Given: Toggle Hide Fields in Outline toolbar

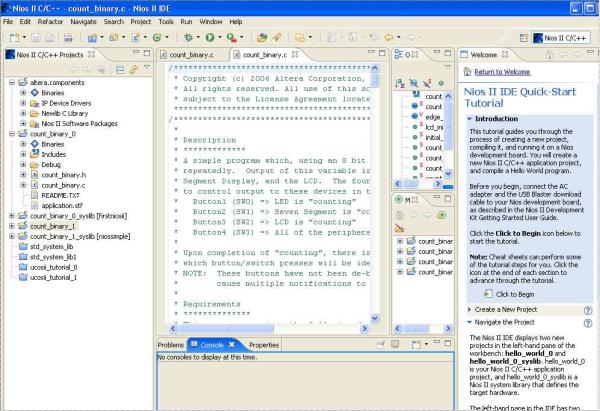Looking at the screenshot, I should tap(414, 83).
